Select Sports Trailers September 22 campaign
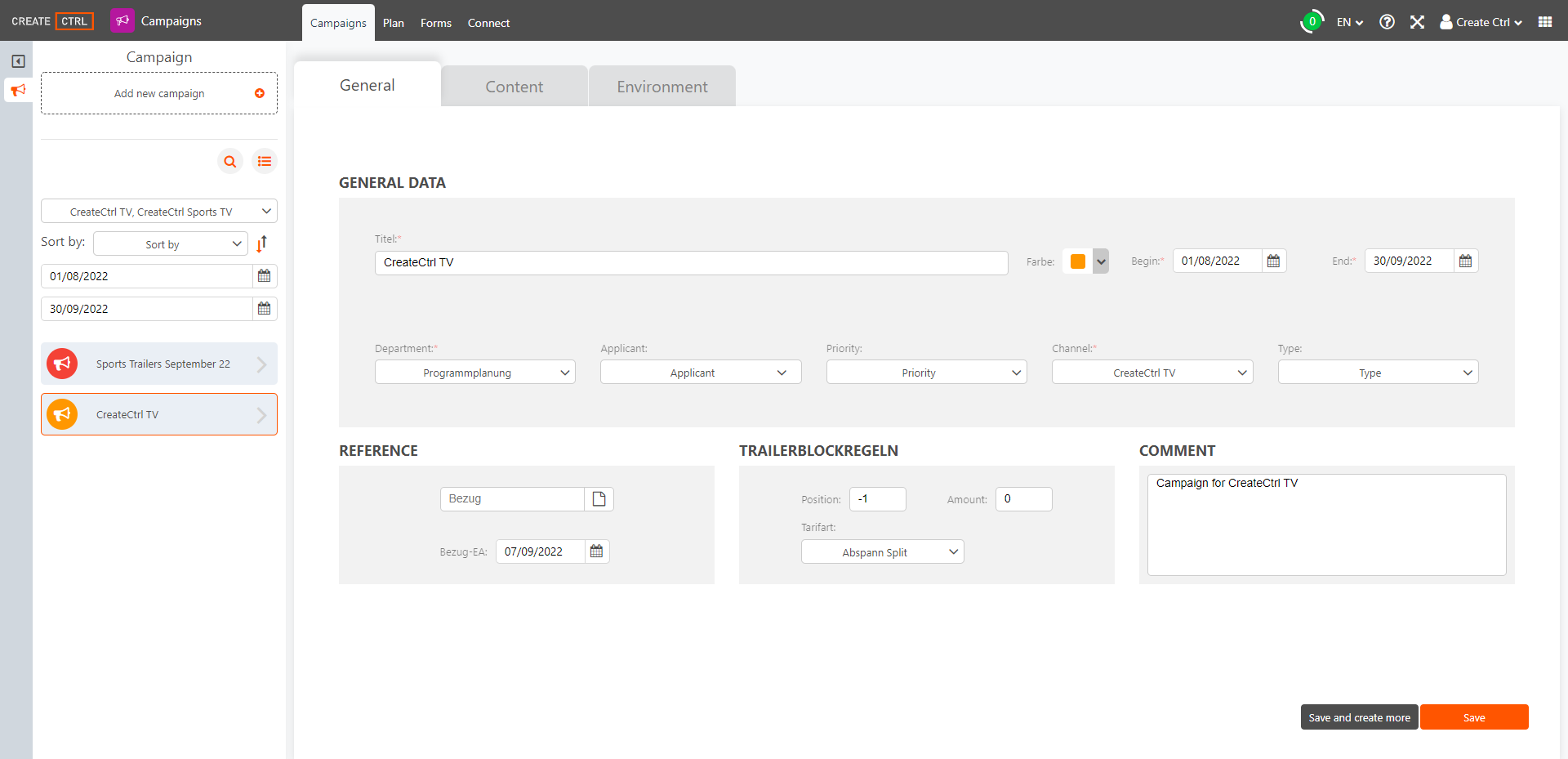Image resolution: width=1568 pixels, height=759 pixels. coord(159,364)
